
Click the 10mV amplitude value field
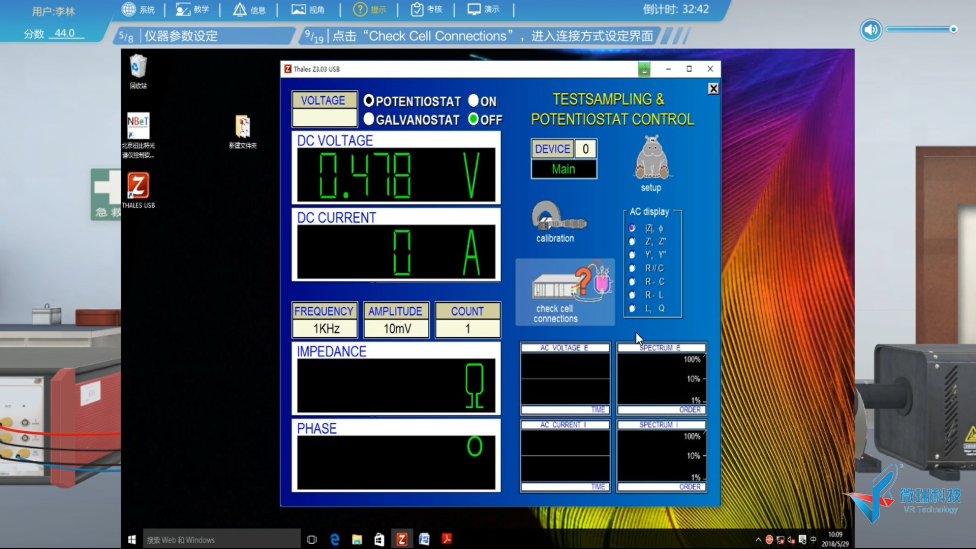click(x=396, y=328)
